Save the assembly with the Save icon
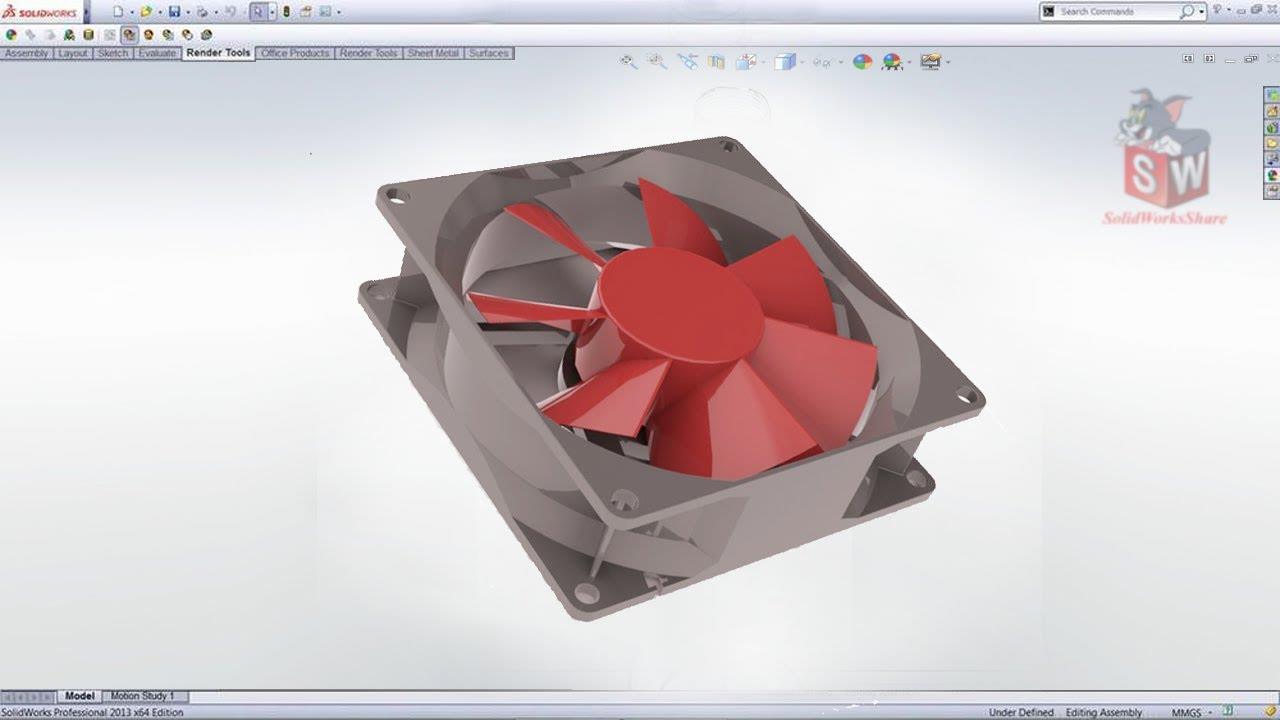 pyautogui.click(x=174, y=12)
